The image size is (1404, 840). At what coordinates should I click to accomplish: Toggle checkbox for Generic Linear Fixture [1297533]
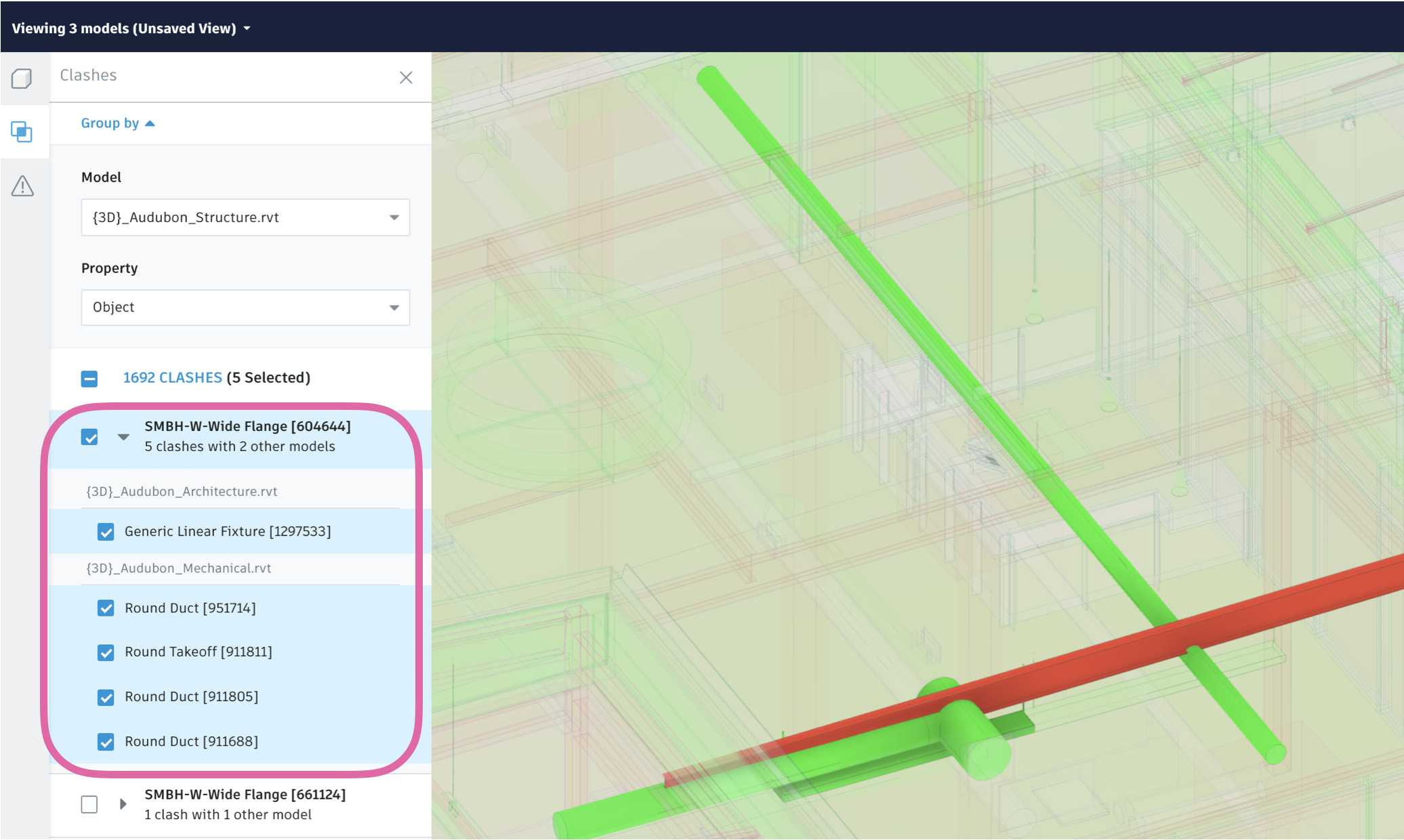pos(106,531)
